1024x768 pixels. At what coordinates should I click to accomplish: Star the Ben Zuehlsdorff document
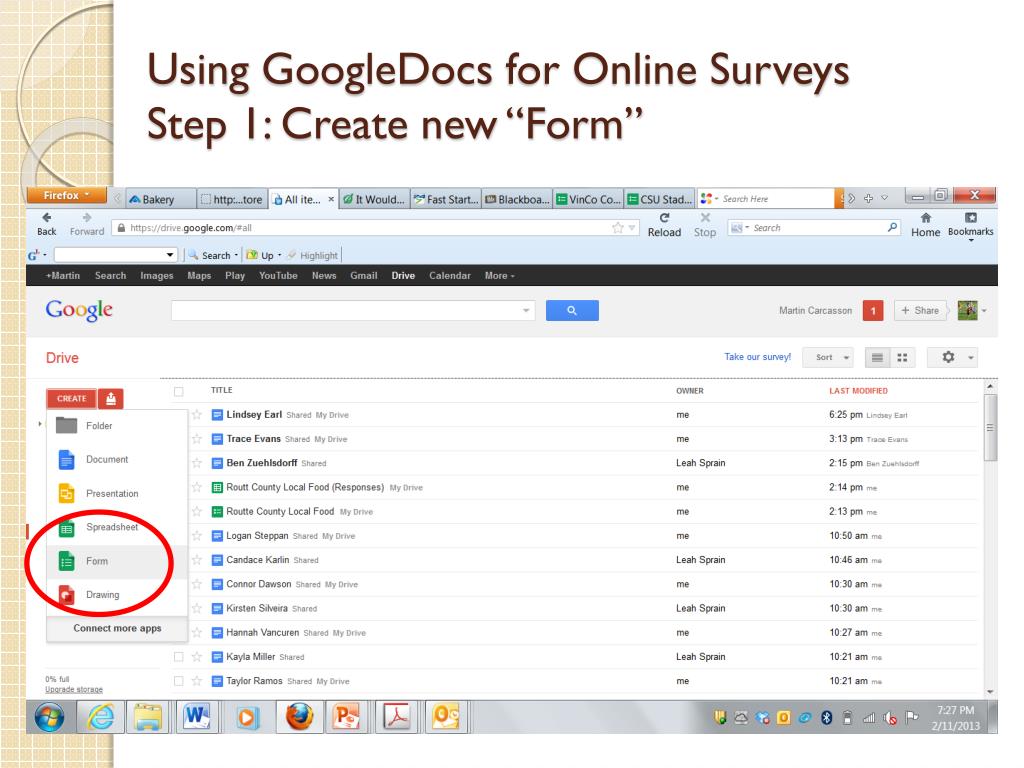197,463
